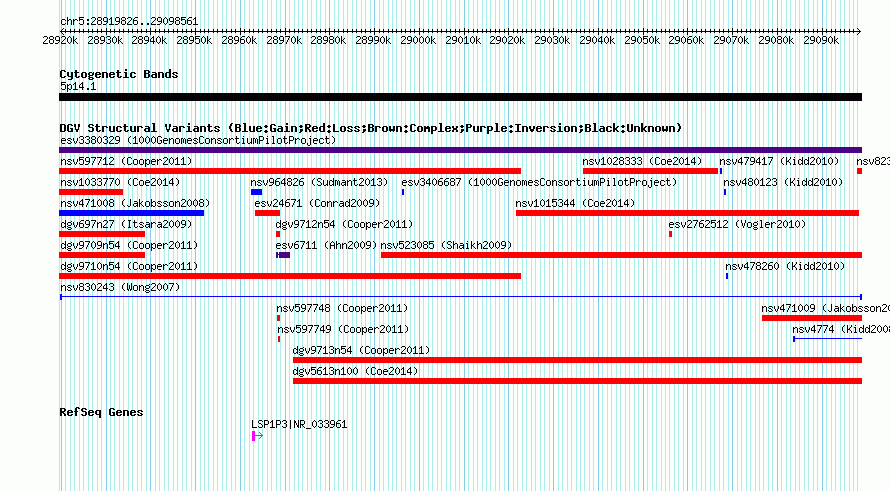Select esv24671 (Conrad2009) label

(x=317, y=203)
